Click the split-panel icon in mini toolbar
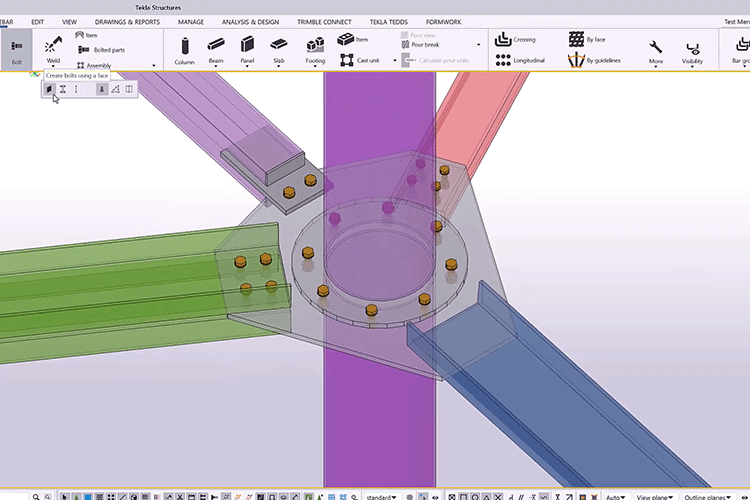 [x=129, y=89]
